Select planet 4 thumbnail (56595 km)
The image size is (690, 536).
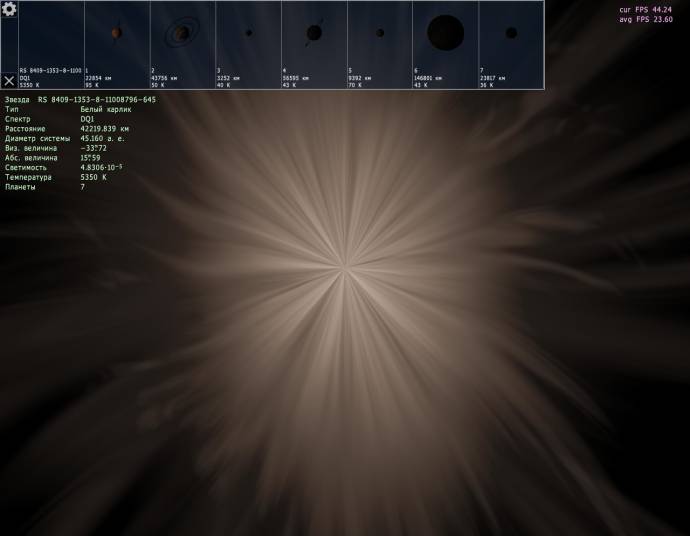tap(314, 44)
